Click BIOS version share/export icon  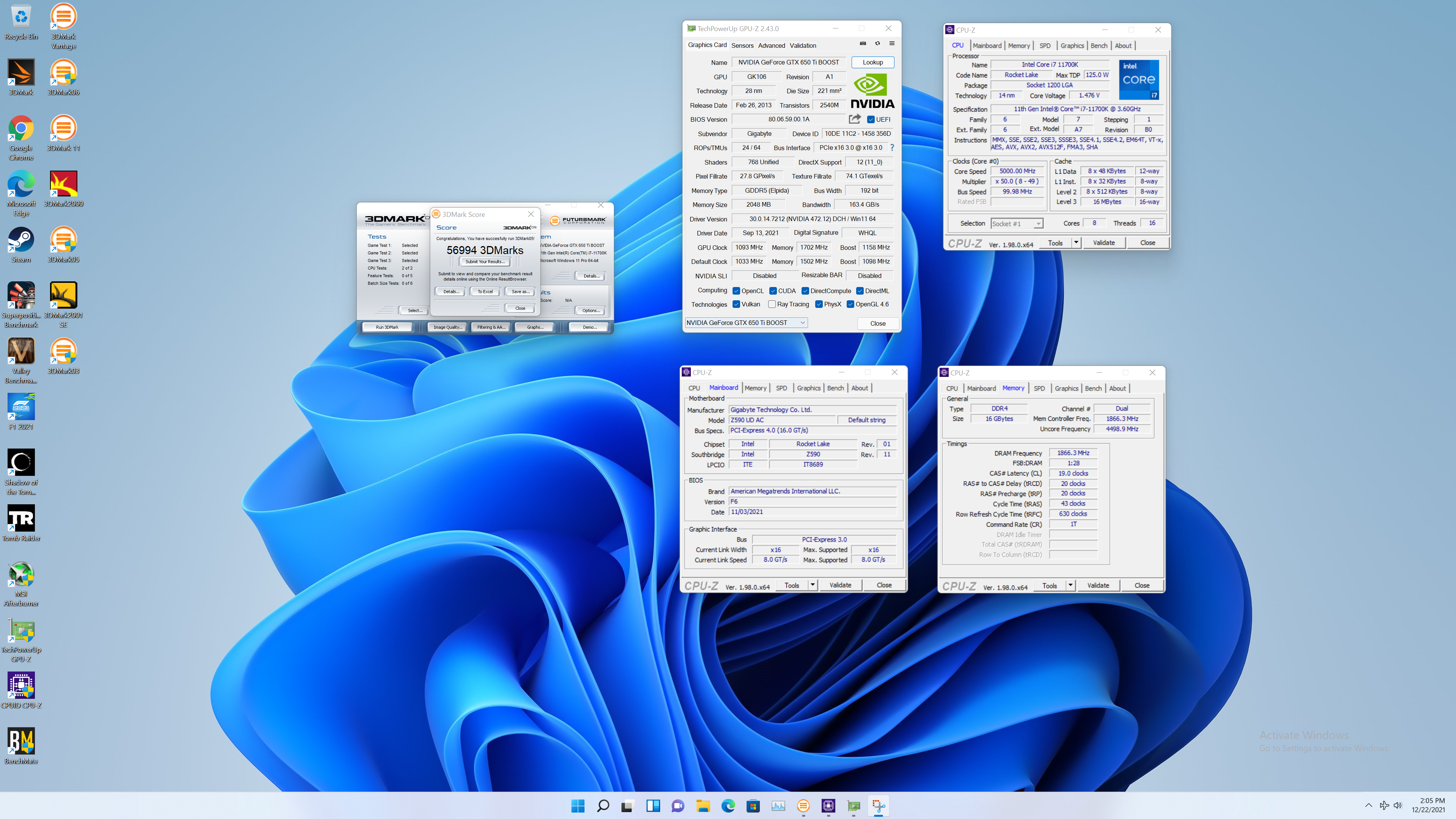[x=855, y=119]
